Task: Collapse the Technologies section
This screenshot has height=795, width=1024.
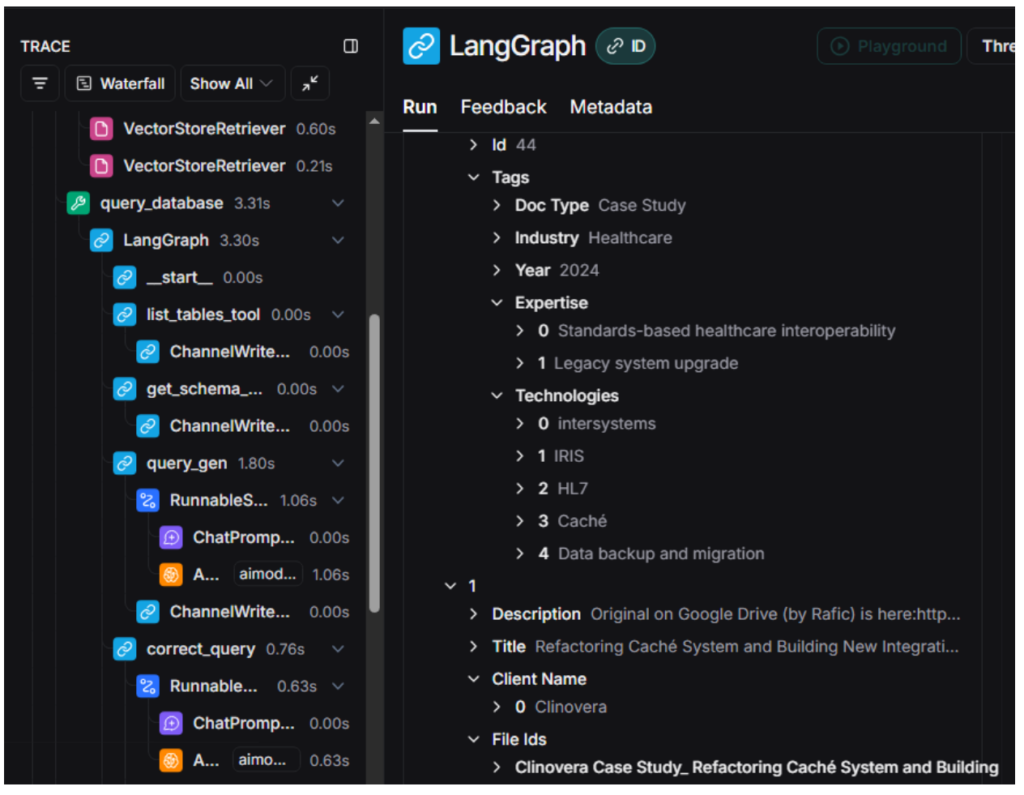Action: (497, 396)
